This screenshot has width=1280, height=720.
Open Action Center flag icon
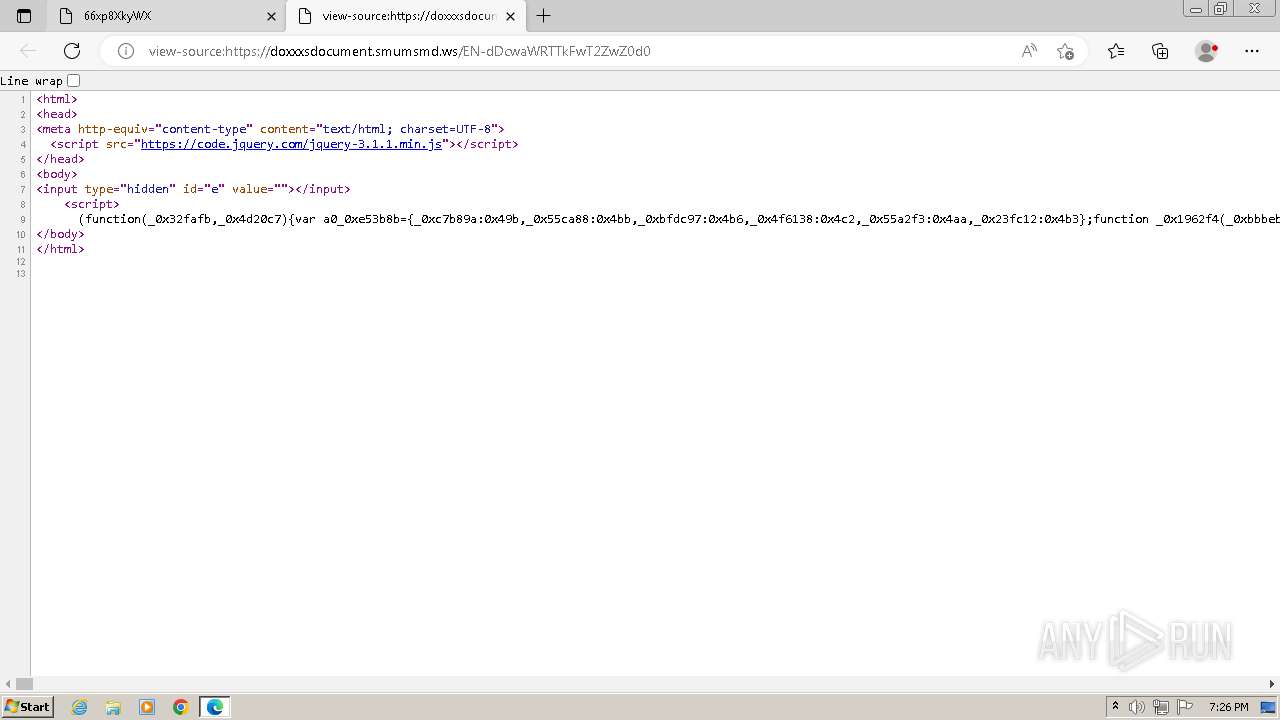coord(1184,707)
